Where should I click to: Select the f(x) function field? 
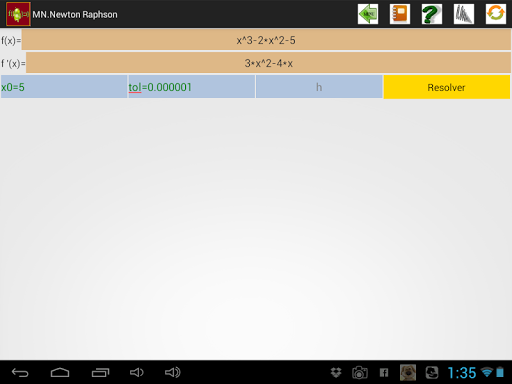tap(266, 40)
